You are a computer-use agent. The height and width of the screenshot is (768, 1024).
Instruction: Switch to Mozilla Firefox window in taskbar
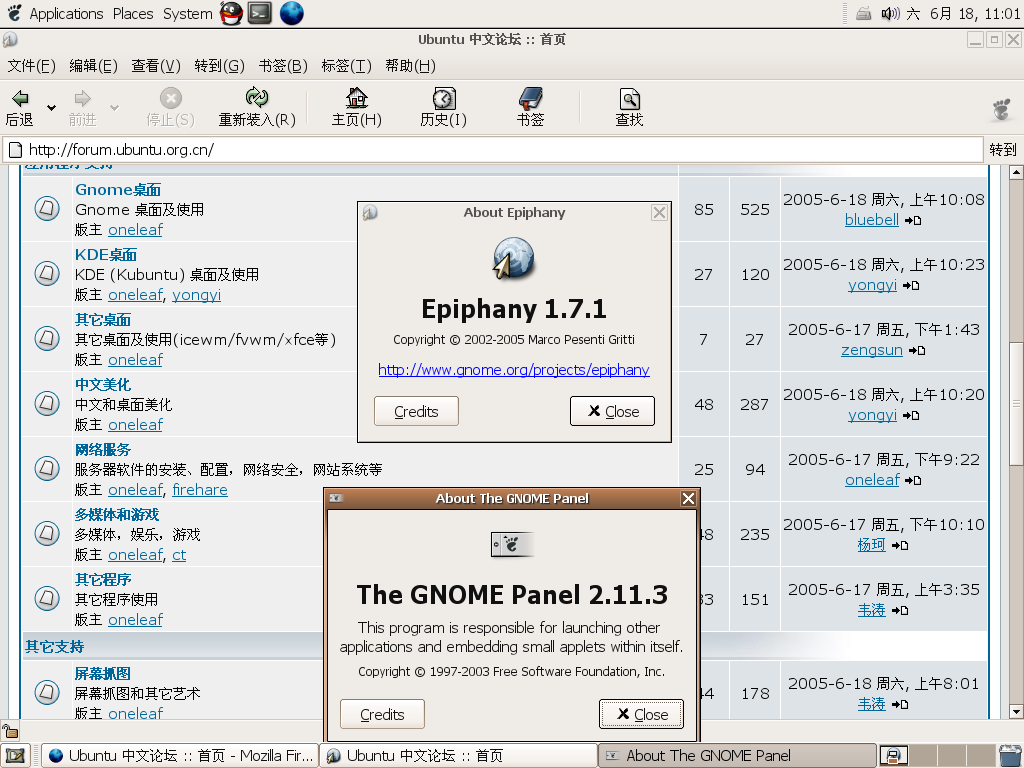(180, 756)
